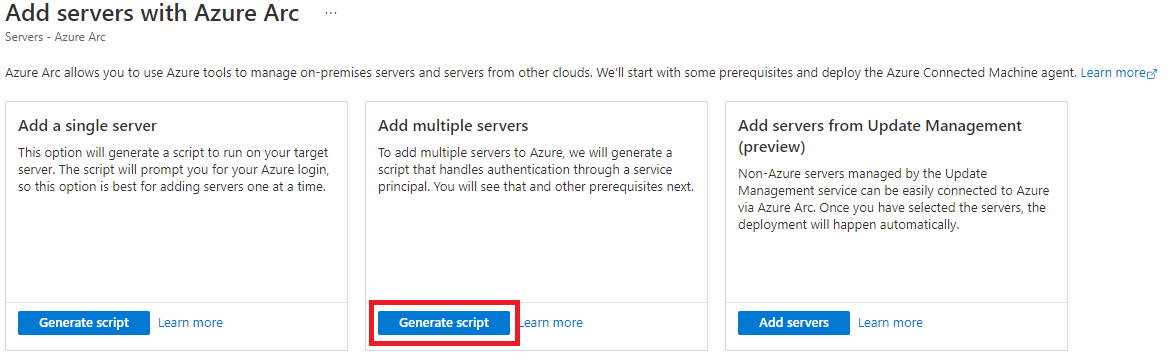Click the Azure Arc introduction paragraph

tap(541, 72)
